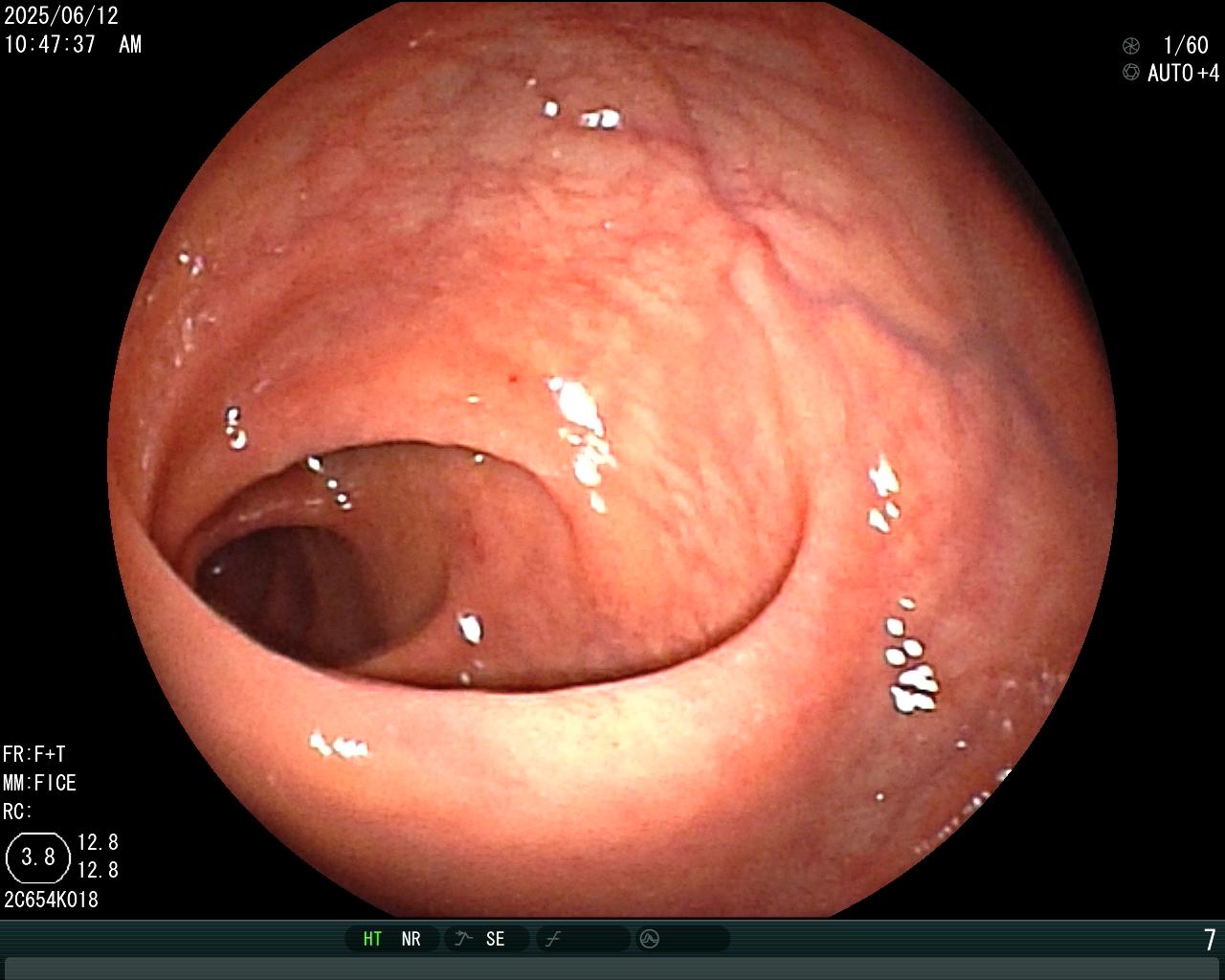Click the structure emphasis curve icon beside SE

click(463, 939)
